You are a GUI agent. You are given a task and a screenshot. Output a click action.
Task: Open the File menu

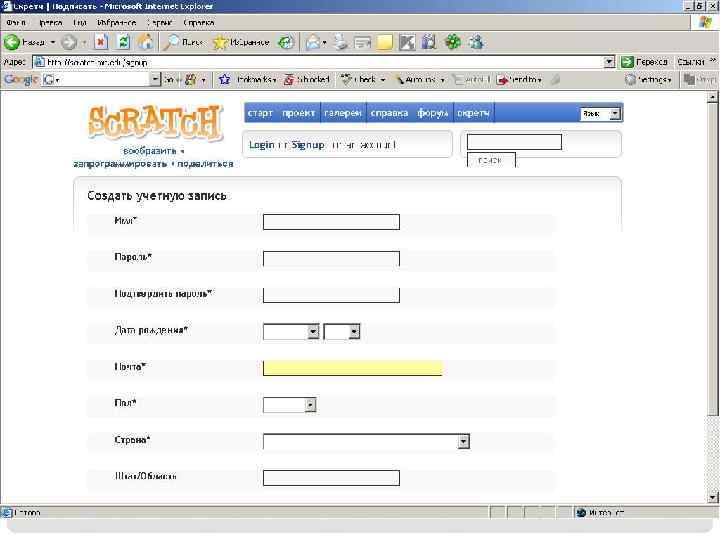coord(16,22)
